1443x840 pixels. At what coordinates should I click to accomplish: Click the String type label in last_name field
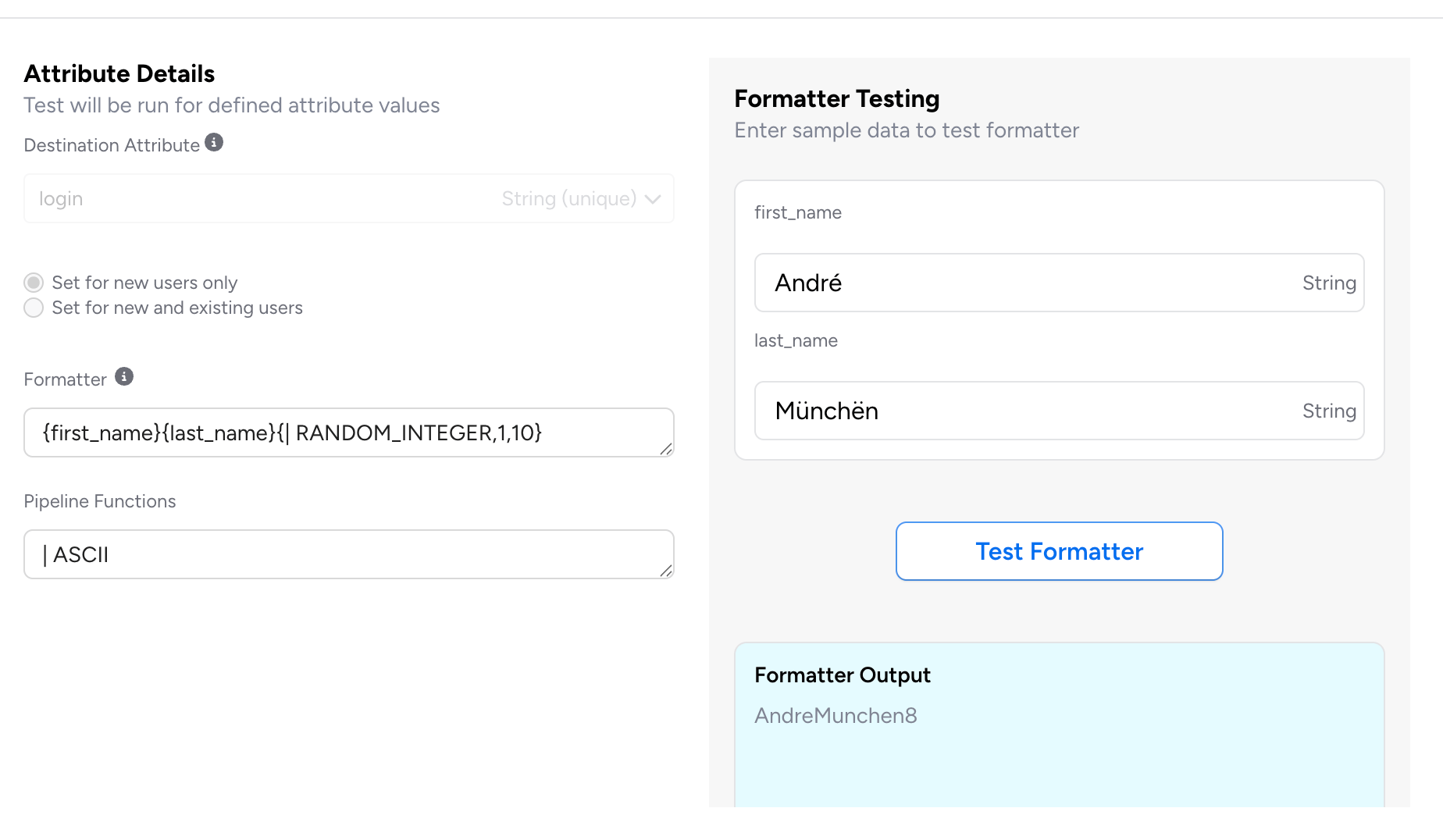(x=1329, y=411)
